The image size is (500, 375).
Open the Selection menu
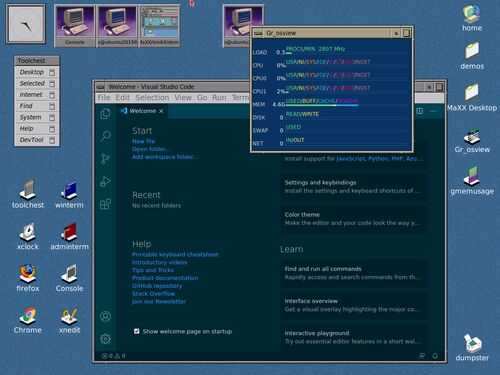[152, 98]
